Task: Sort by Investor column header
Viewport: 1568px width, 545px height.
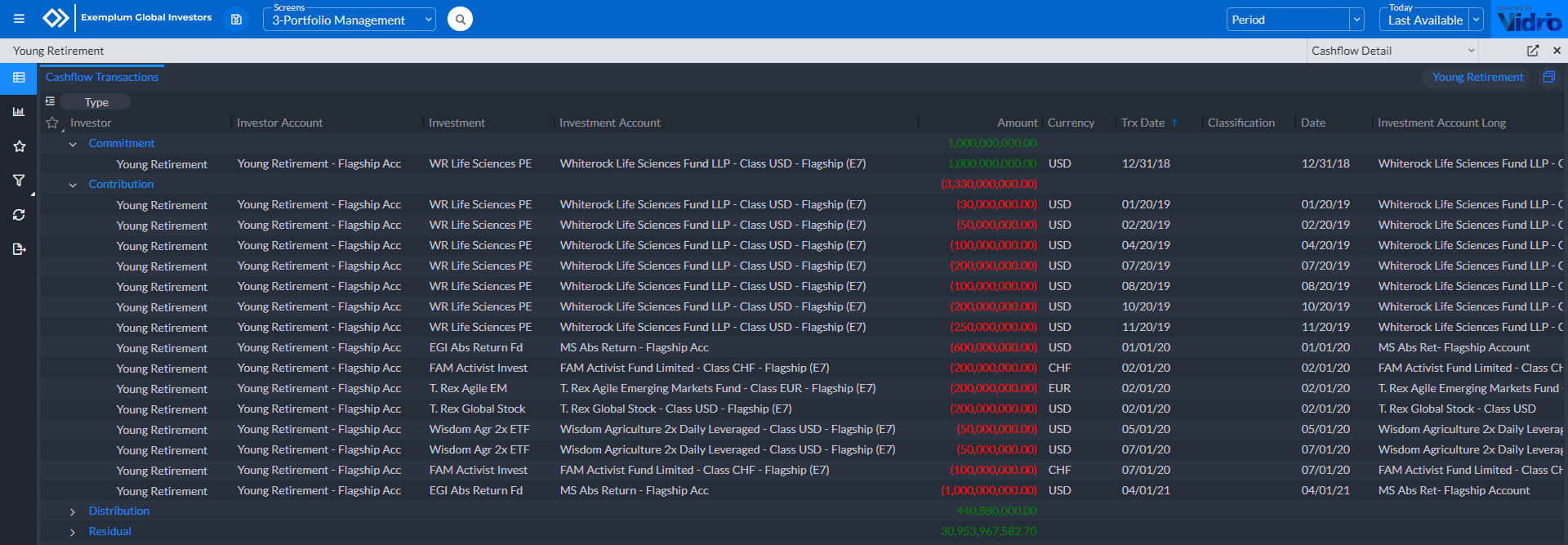Action: pos(91,123)
